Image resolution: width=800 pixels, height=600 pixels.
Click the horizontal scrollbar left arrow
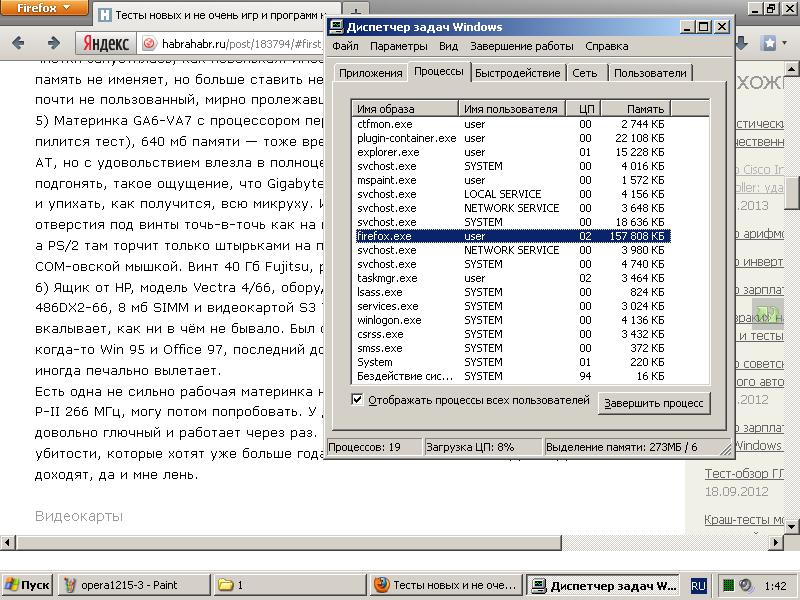[x=7, y=543]
